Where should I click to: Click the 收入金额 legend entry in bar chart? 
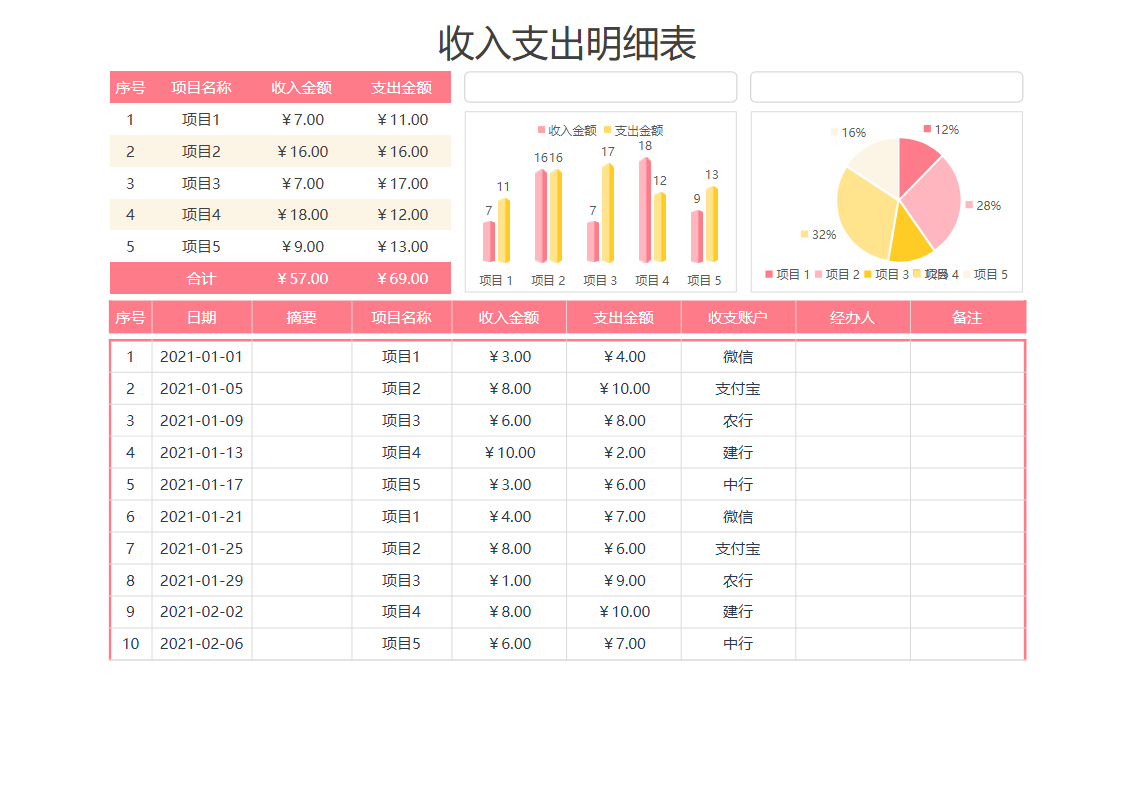coord(567,130)
